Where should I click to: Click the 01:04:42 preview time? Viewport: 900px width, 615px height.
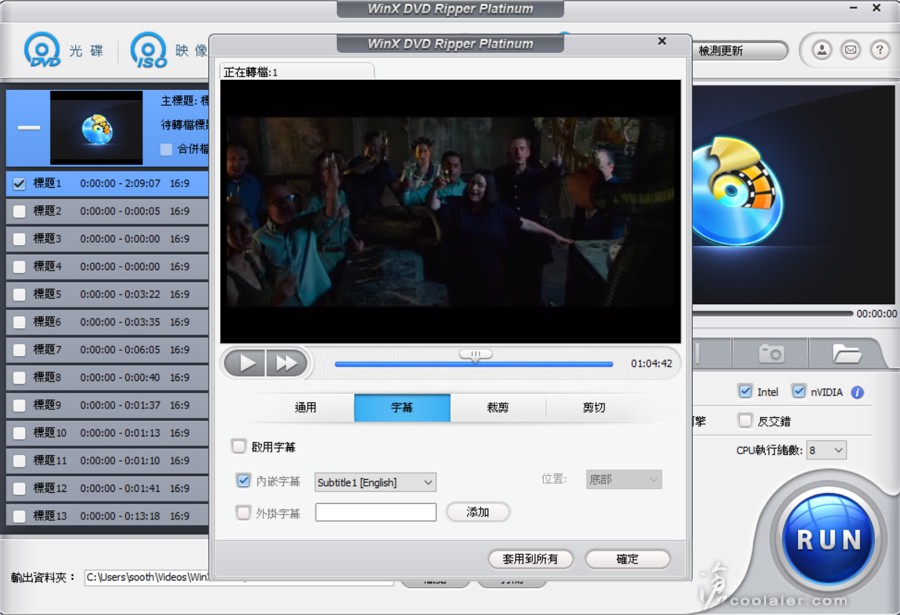pyautogui.click(x=651, y=363)
